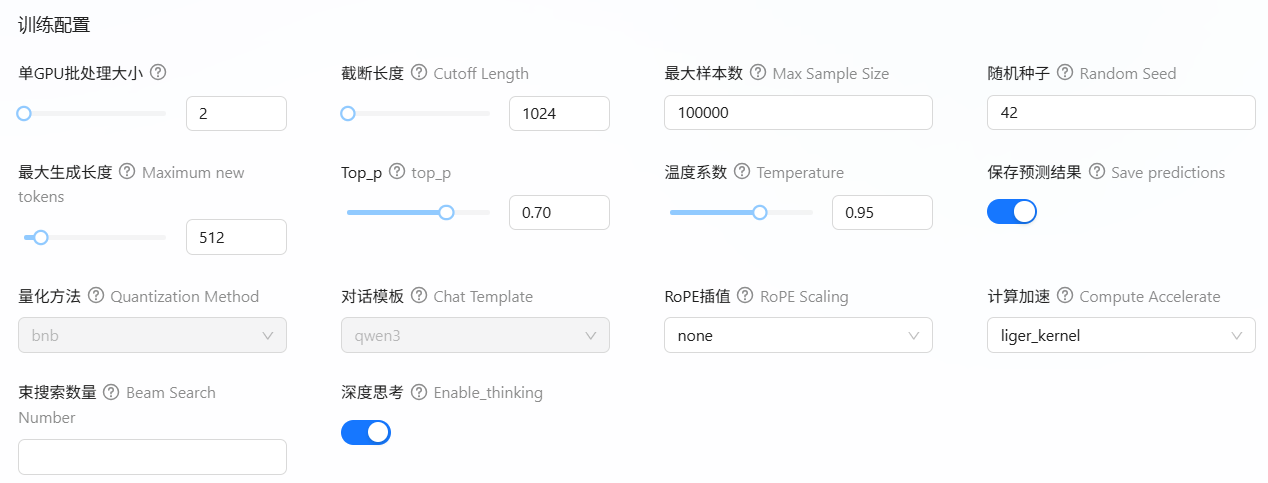Click question icon next to Random Seed
The image size is (1268, 483).
click(1065, 73)
